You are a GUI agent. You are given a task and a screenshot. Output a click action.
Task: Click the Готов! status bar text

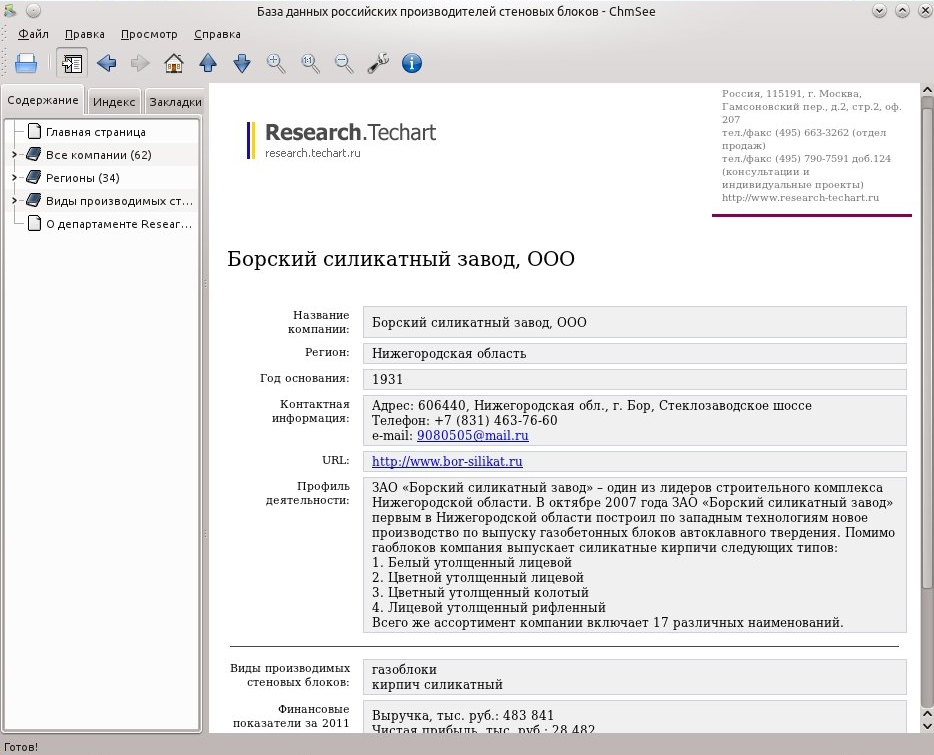[x=21, y=747]
